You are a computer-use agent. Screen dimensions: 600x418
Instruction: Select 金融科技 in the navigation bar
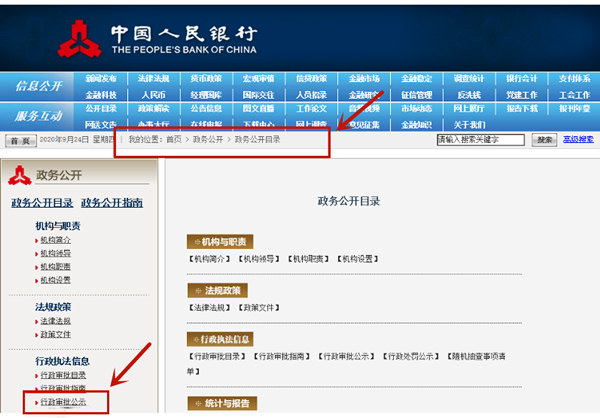(x=101, y=95)
